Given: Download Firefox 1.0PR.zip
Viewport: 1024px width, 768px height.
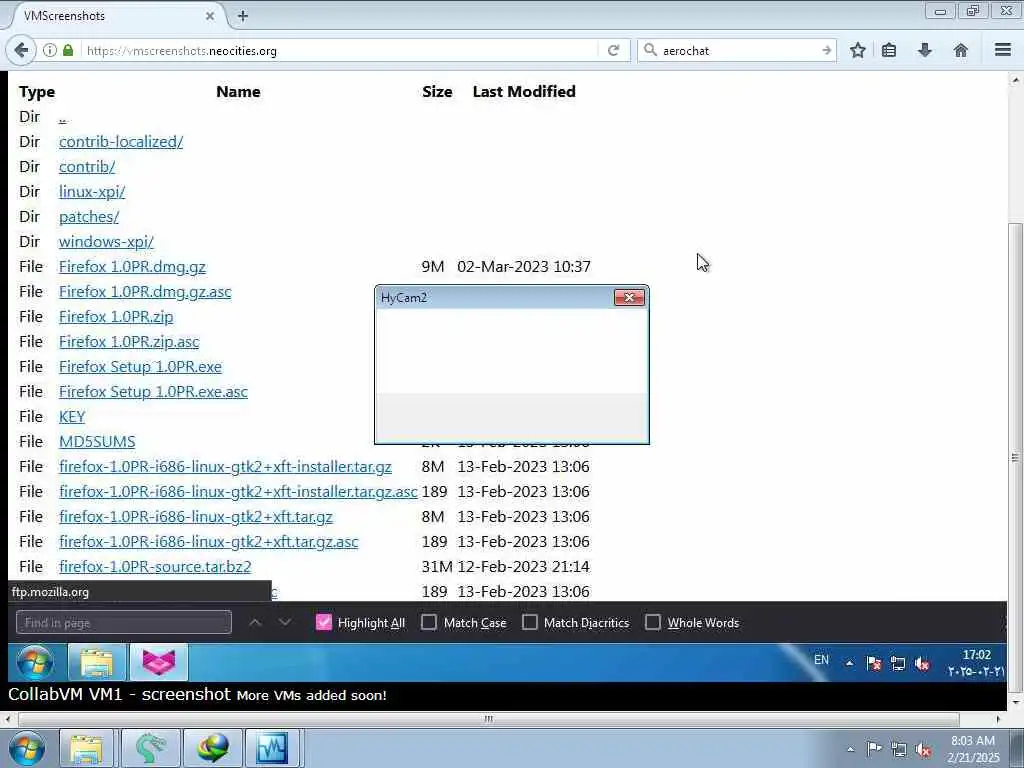Looking at the screenshot, I should pyautogui.click(x=116, y=317).
